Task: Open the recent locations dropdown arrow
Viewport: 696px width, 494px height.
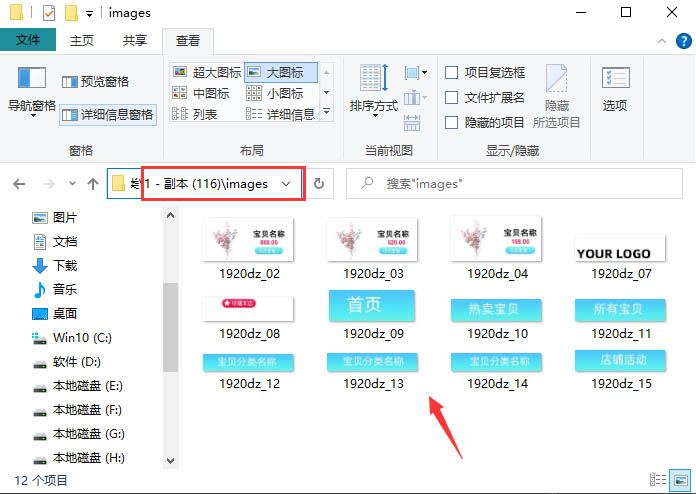Action: 72,184
